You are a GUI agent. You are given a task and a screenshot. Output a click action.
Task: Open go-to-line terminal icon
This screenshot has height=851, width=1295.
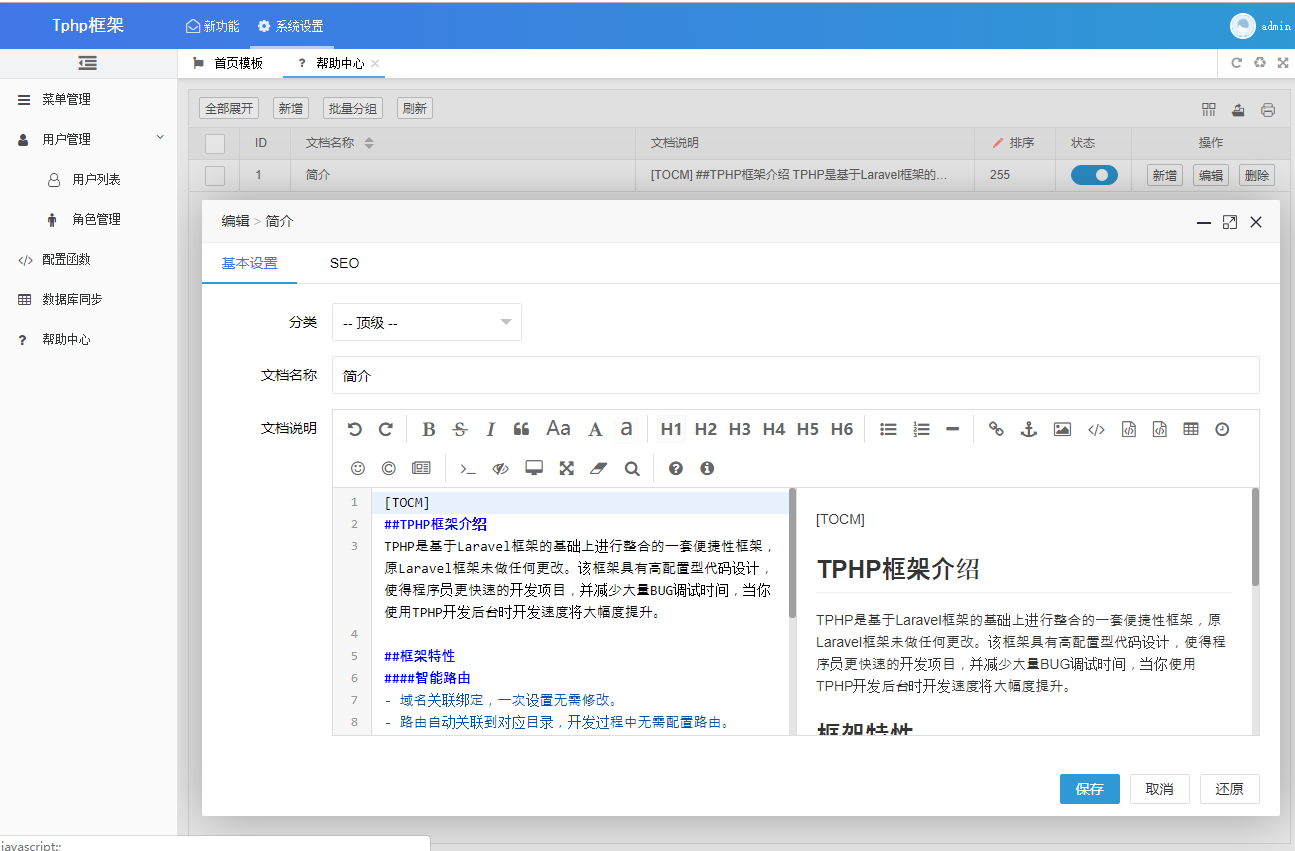[467, 468]
